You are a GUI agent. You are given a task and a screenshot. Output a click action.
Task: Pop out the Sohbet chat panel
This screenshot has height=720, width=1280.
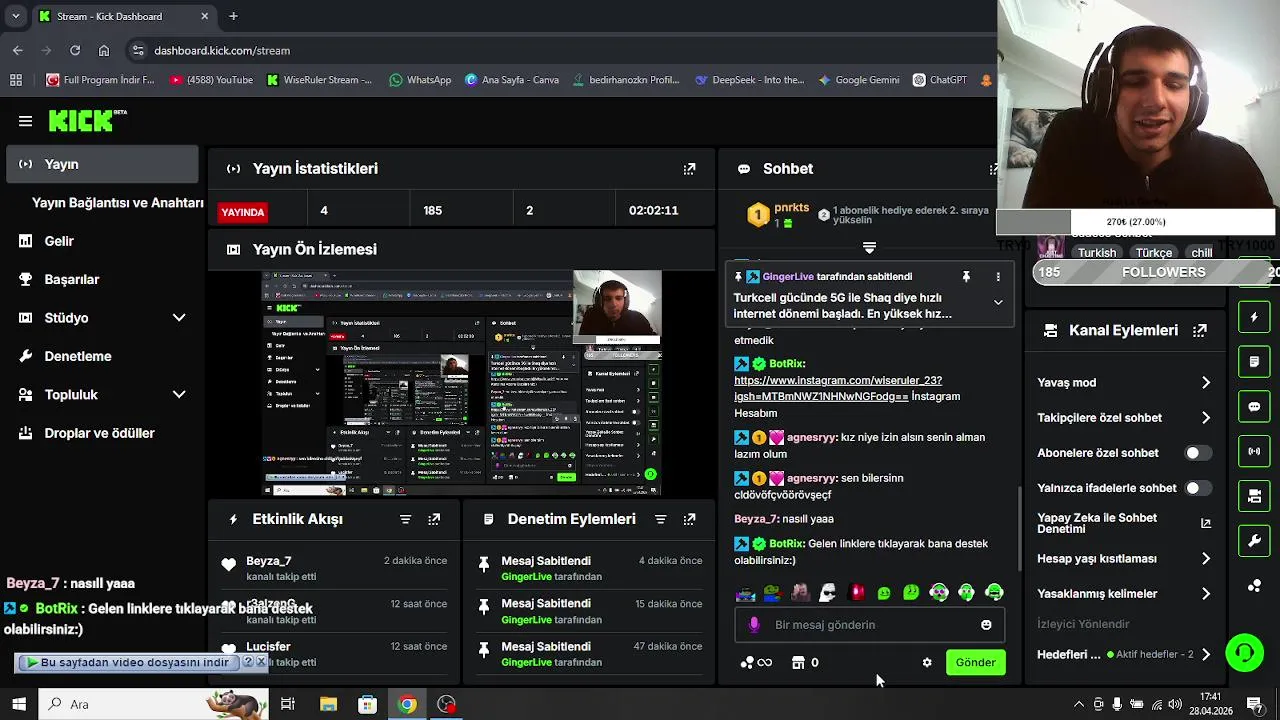[x=992, y=169]
